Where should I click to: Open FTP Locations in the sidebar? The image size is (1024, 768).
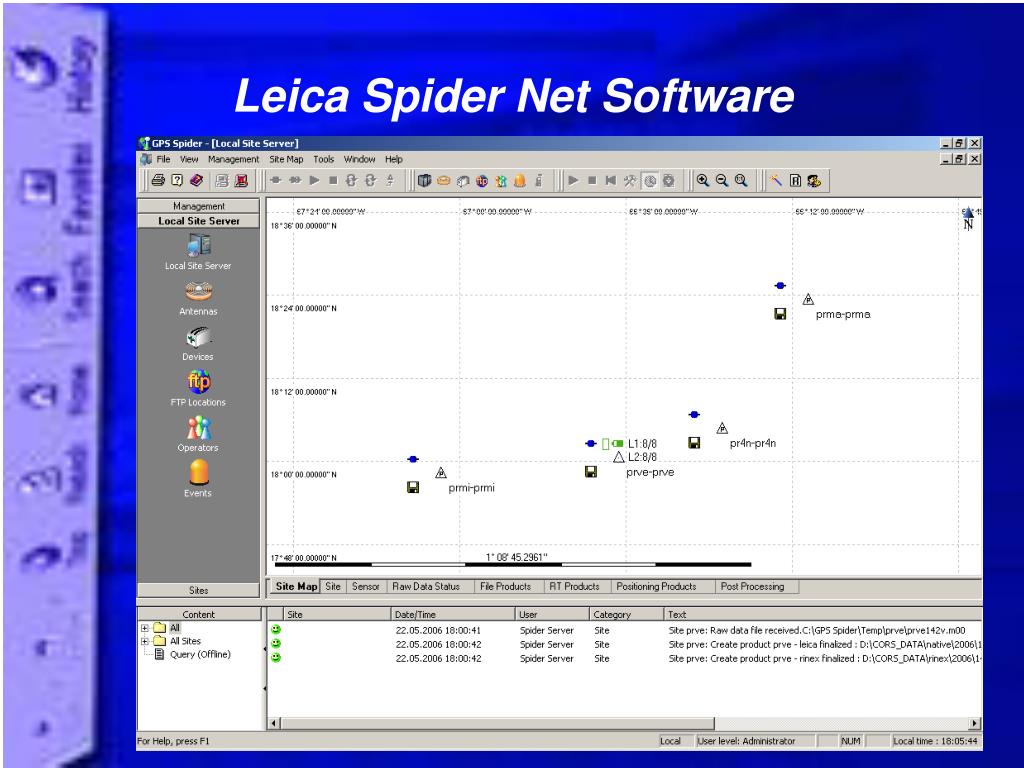coord(199,389)
